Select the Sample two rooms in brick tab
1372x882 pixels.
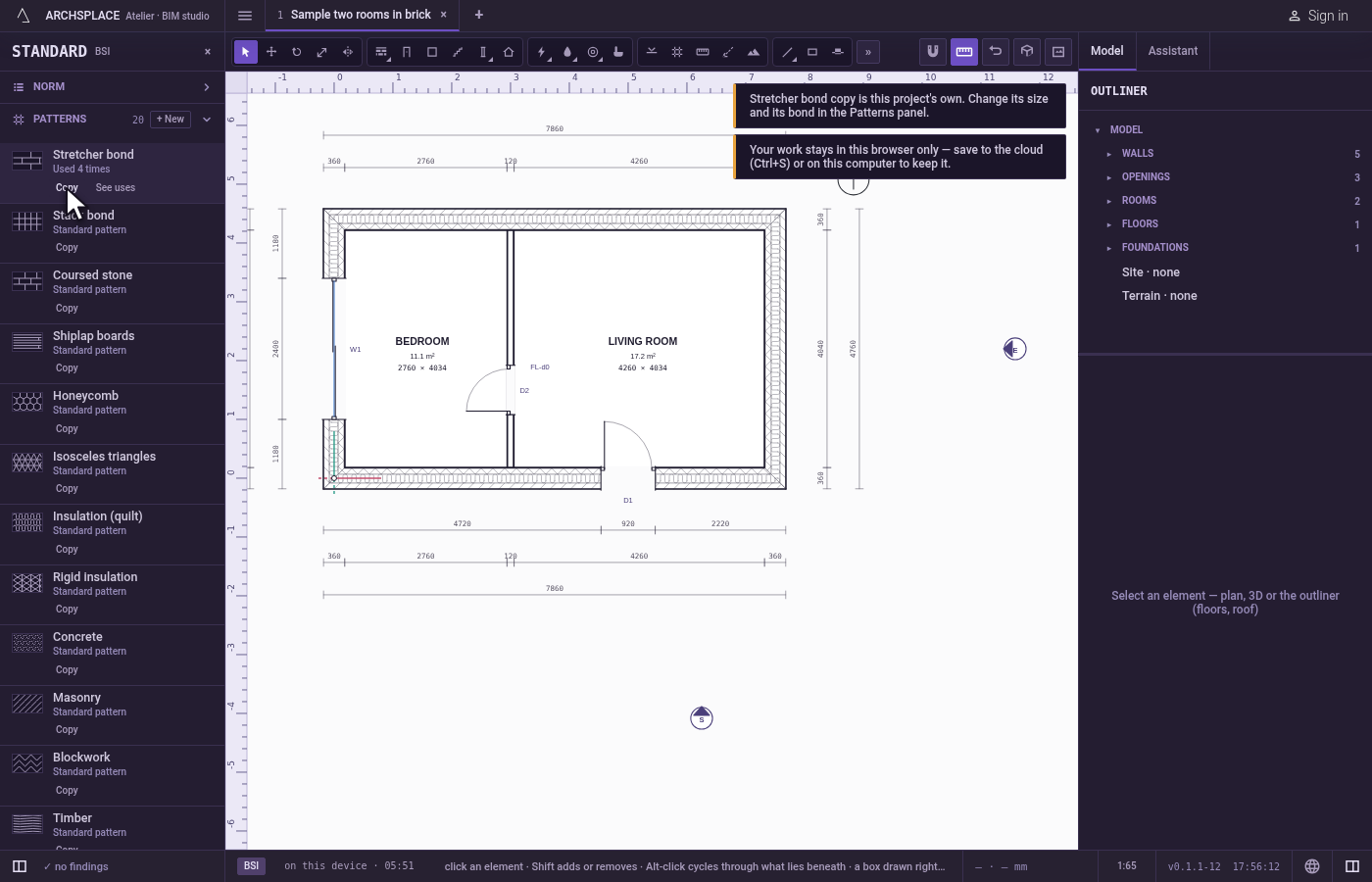tap(361, 15)
